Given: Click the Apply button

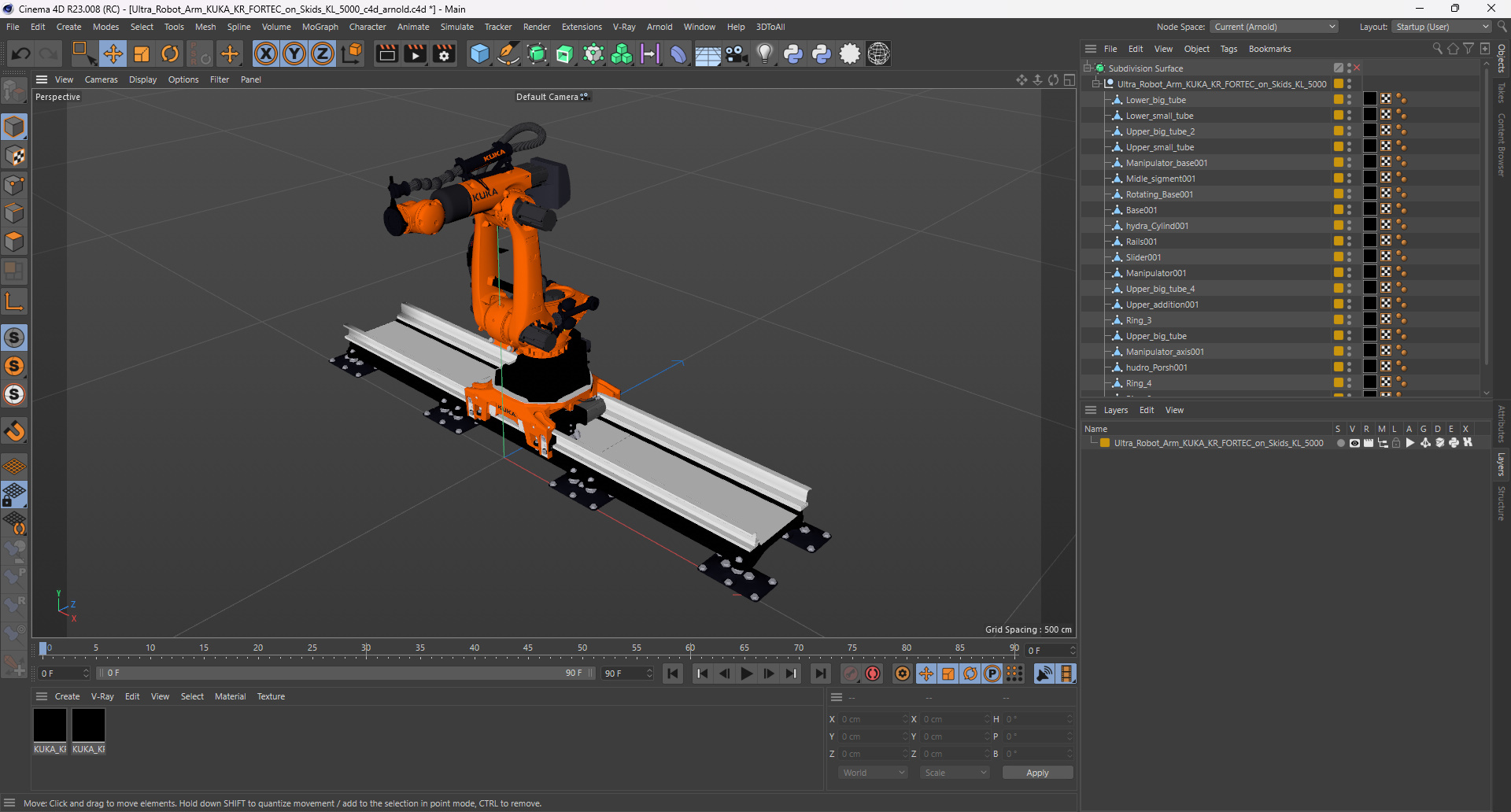Looking at the screenshot, I should pos(1037,773).
